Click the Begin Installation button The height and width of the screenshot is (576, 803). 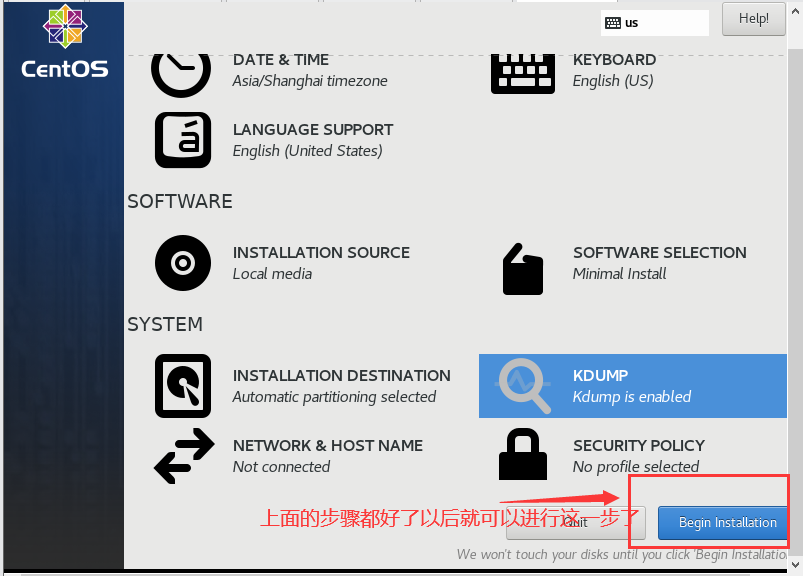(722, 523)
